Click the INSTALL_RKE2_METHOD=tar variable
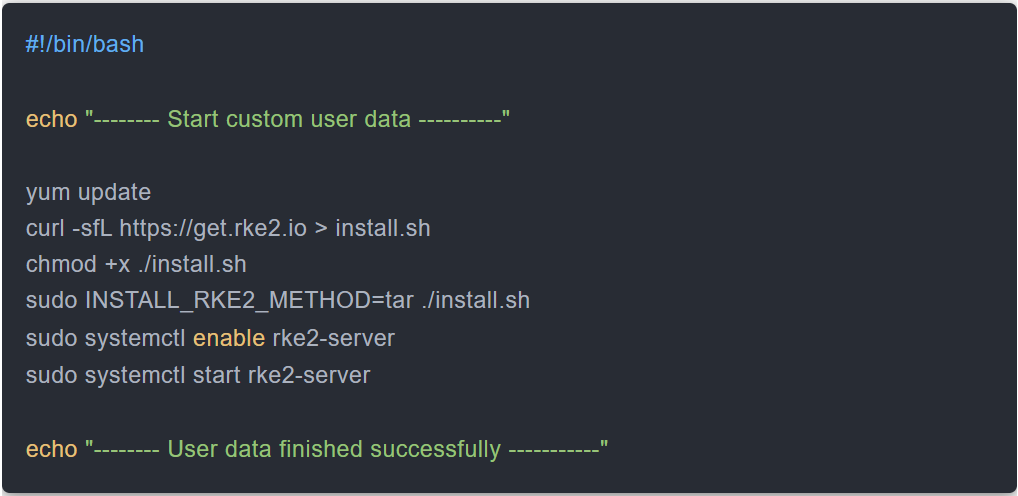Viewport: 1018px width, 496px height. click(x=249, y=301)
